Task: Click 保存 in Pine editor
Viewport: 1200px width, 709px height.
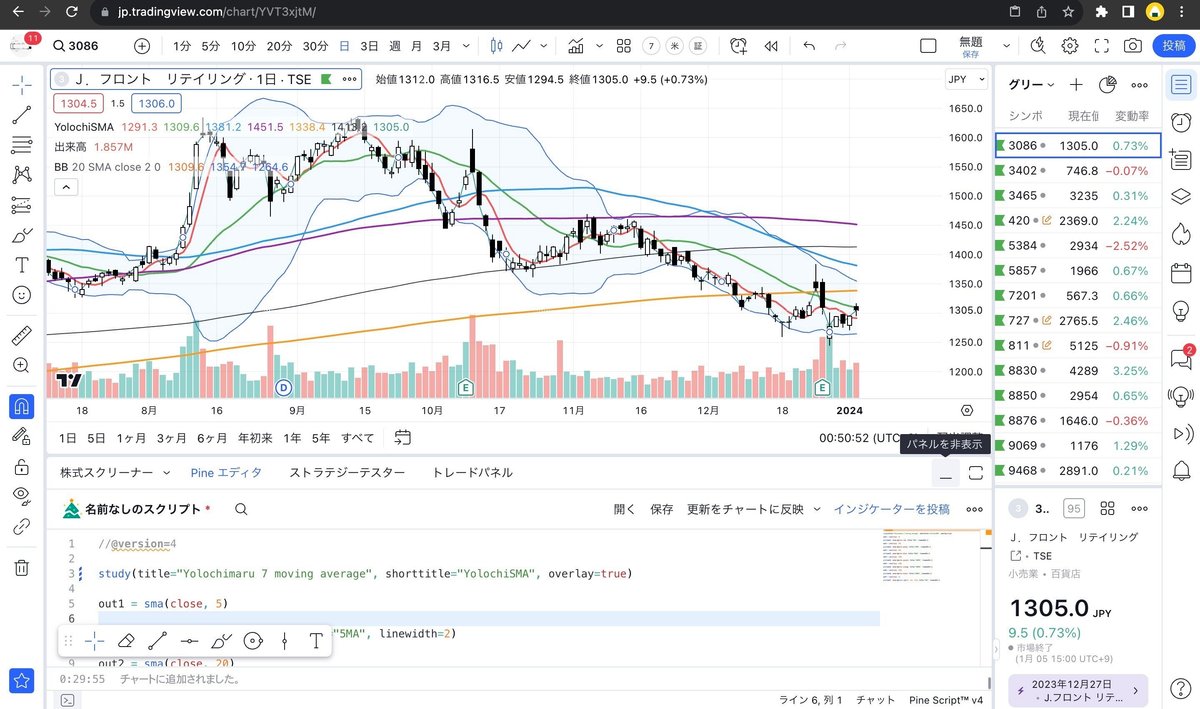Action: (662, 509)
